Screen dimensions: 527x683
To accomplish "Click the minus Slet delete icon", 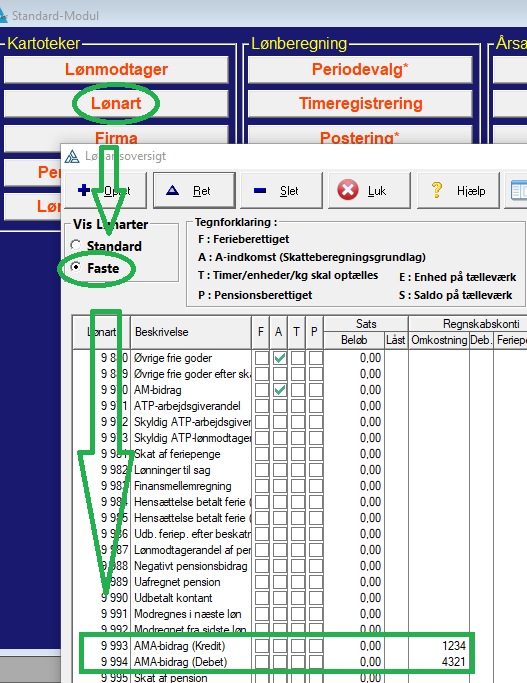I will click(x=260, y=190).
